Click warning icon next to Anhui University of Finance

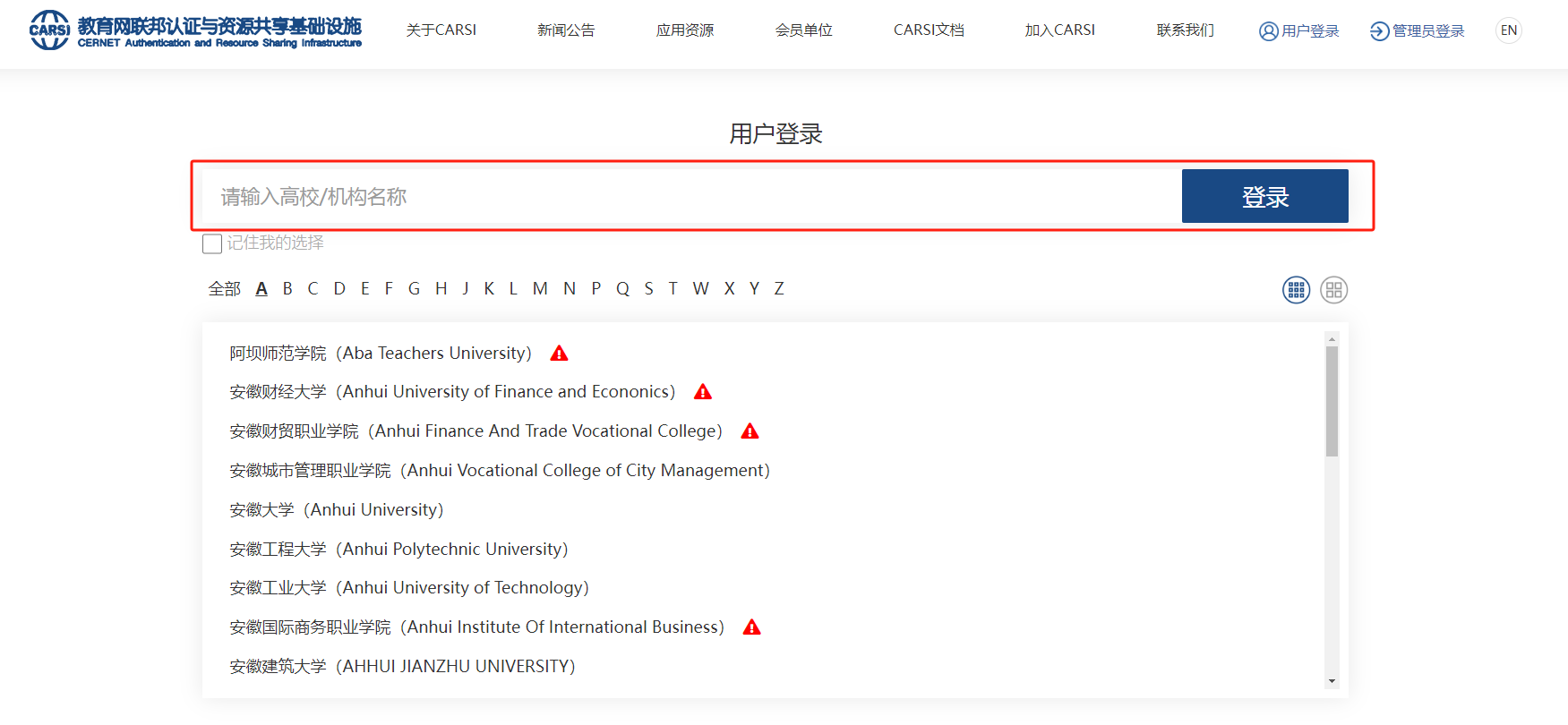[703, 392]
